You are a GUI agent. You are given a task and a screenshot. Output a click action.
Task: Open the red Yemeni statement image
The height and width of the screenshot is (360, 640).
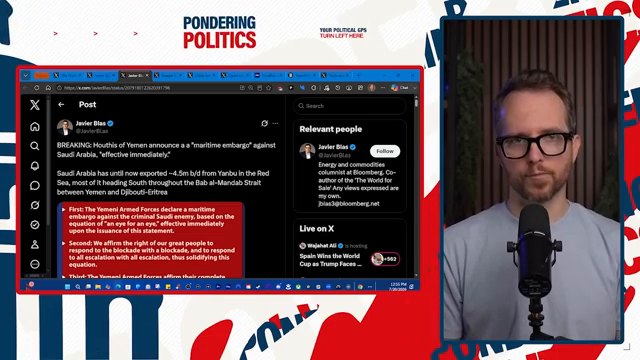click(x=150, y=240)
